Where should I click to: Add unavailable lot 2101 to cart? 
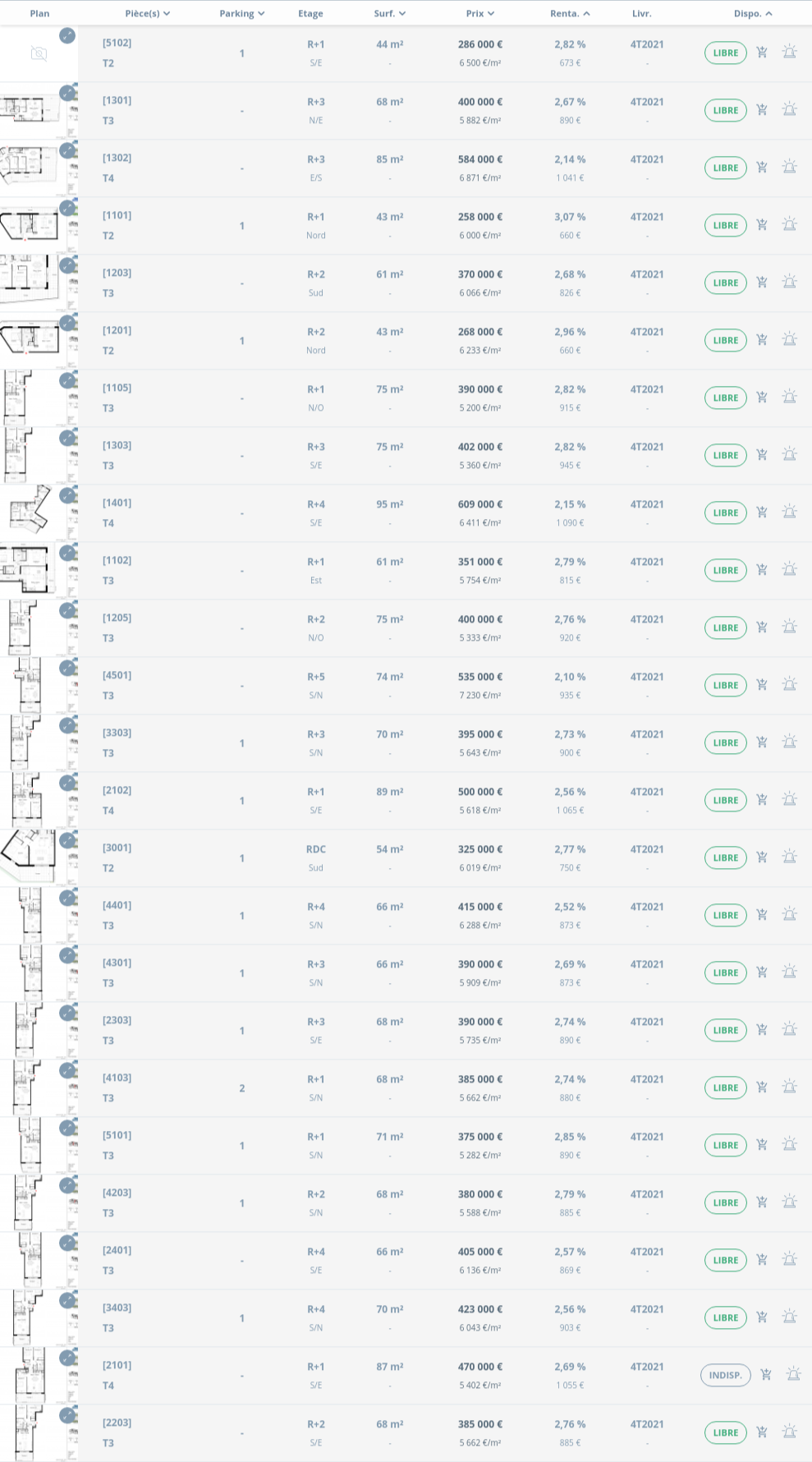click(766, 1375)
